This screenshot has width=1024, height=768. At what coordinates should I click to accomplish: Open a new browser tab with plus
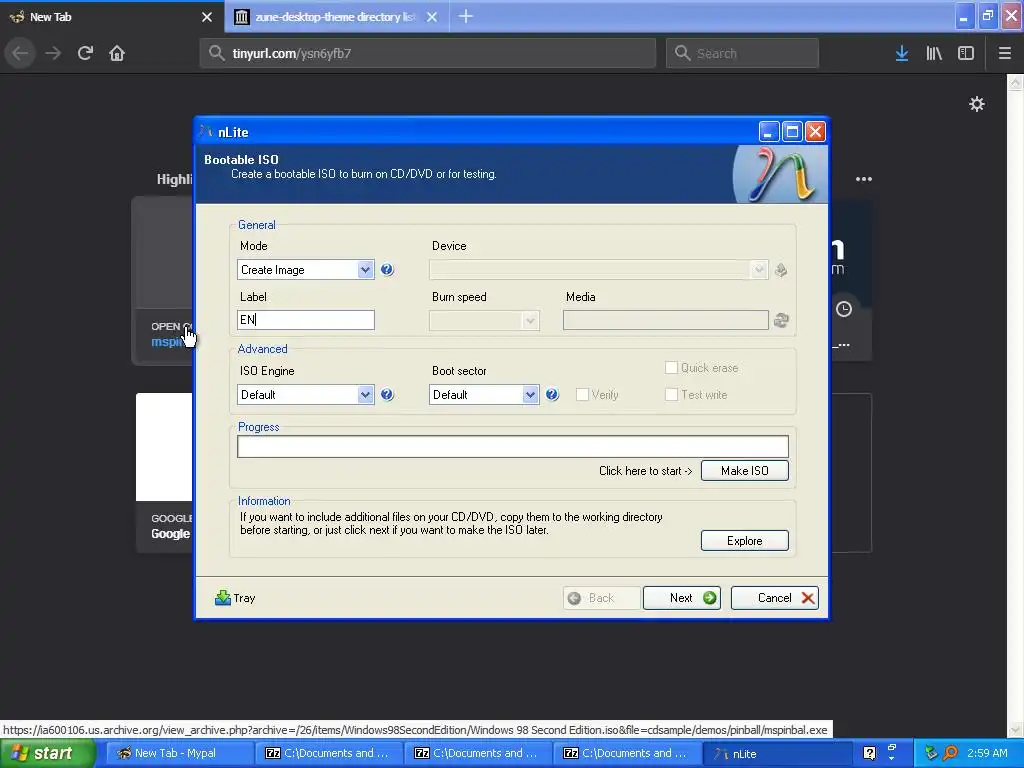click(466, 16)
